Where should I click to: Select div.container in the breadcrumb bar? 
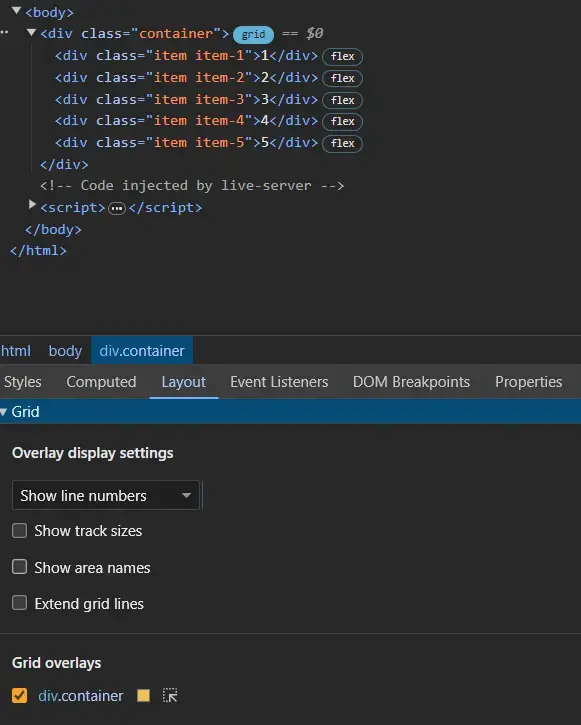(x=142, y=350)
